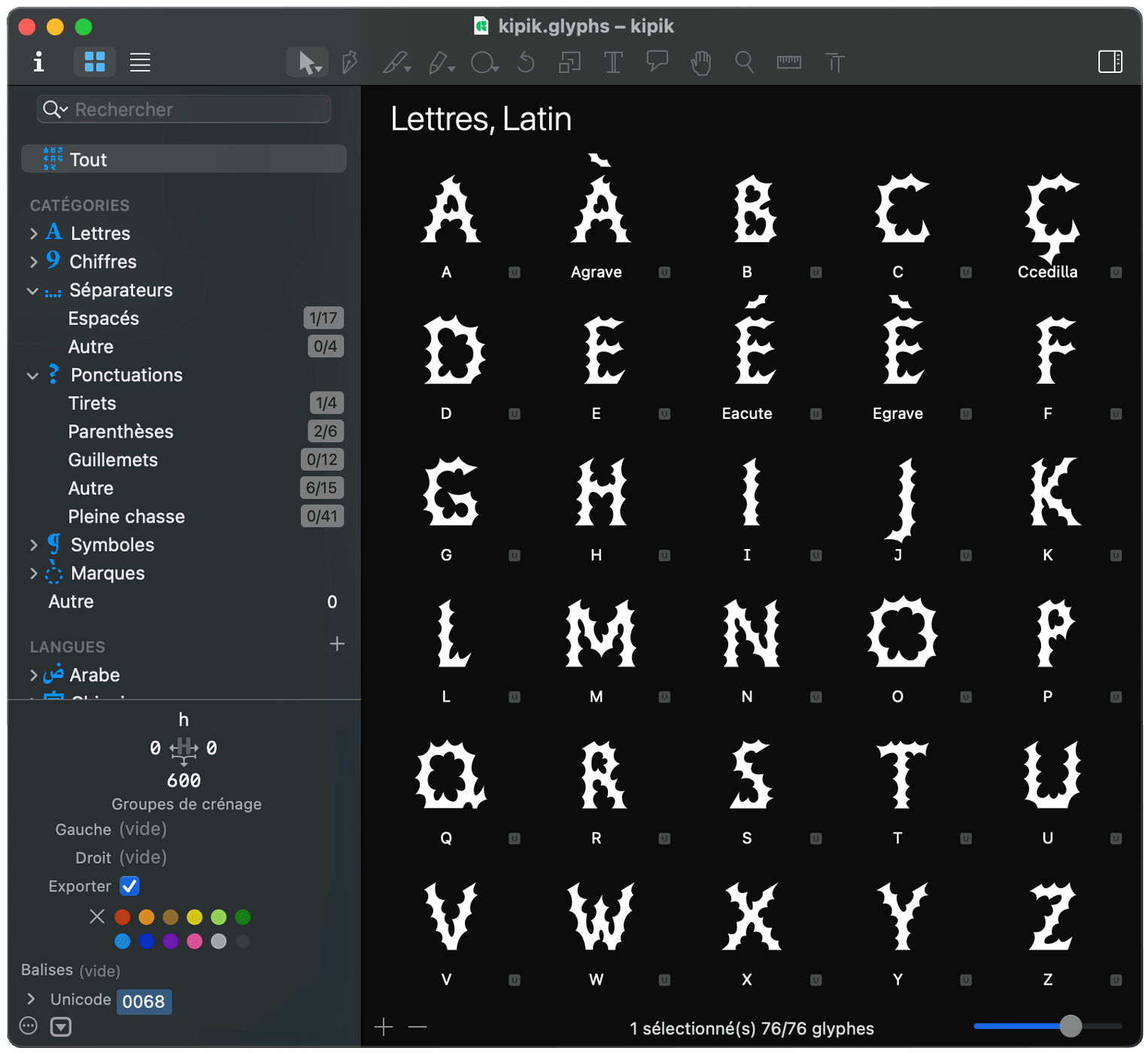Edit the Balises tags field
Viewport: 1148px width, 1053px height.
pyautogui.click(x=100, y=971)
